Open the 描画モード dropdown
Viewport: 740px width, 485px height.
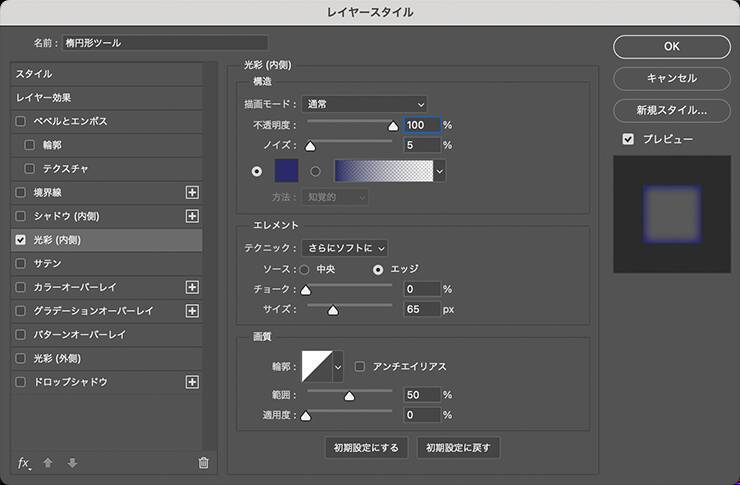(364, 103)
